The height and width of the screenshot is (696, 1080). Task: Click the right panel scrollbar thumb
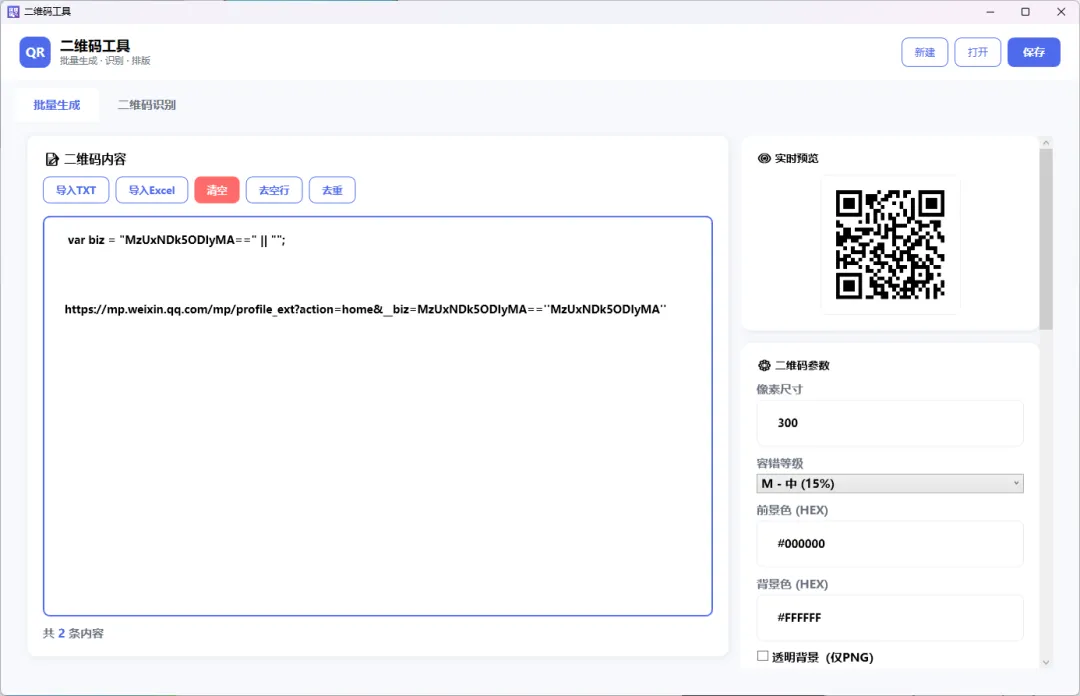click(x=1046, y=239)
